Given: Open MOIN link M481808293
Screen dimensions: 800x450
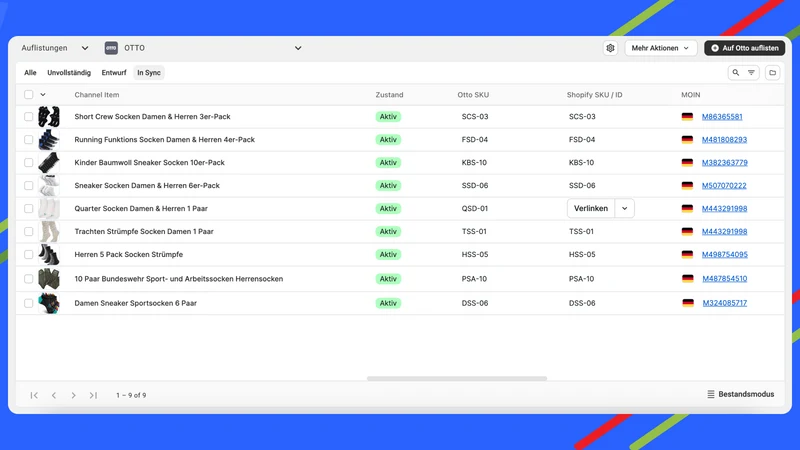Looking at the screenshot, I should 724,140.
